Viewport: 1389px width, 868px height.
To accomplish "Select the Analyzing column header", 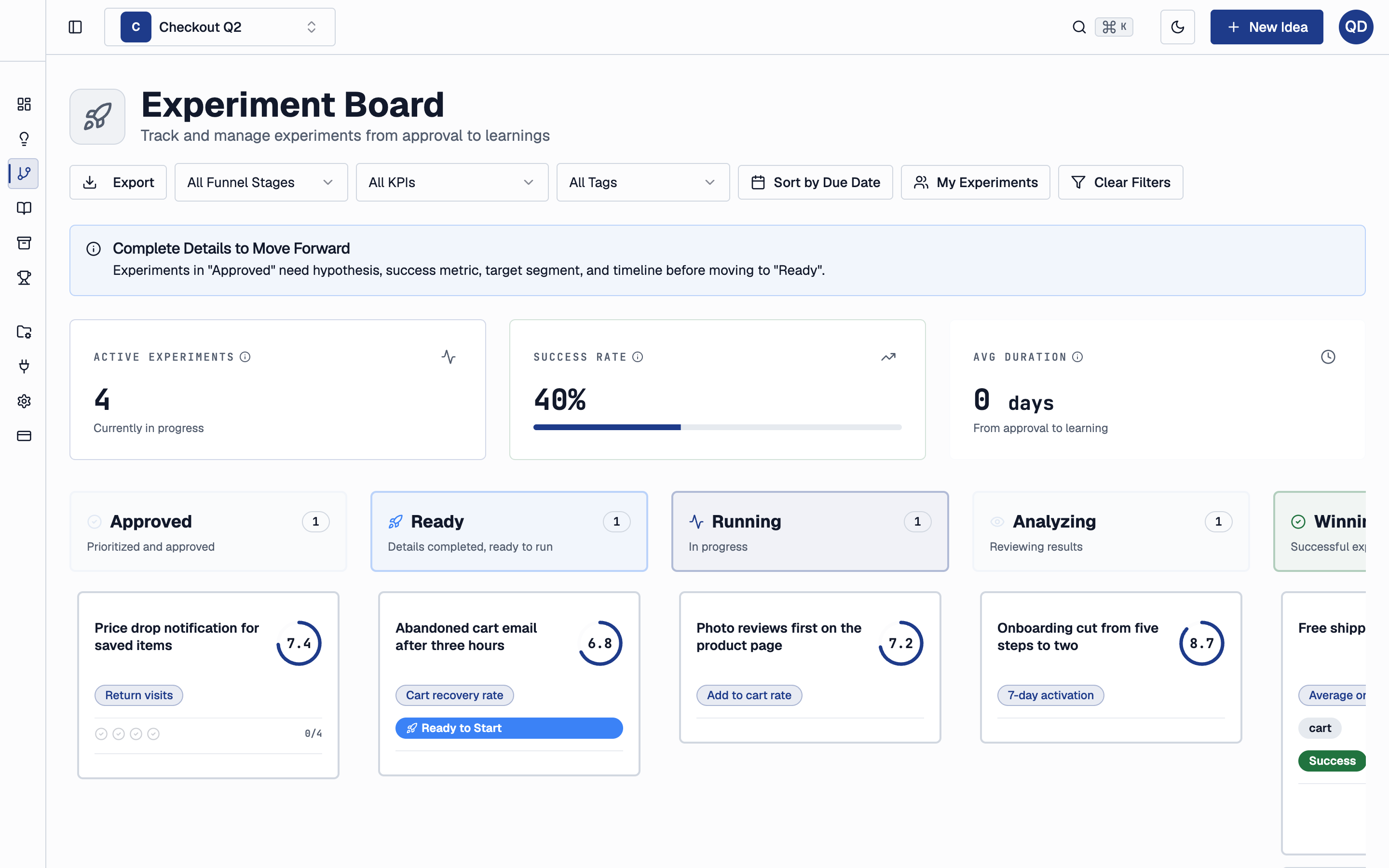I will pyautogui.click(x=1111, y=531).
